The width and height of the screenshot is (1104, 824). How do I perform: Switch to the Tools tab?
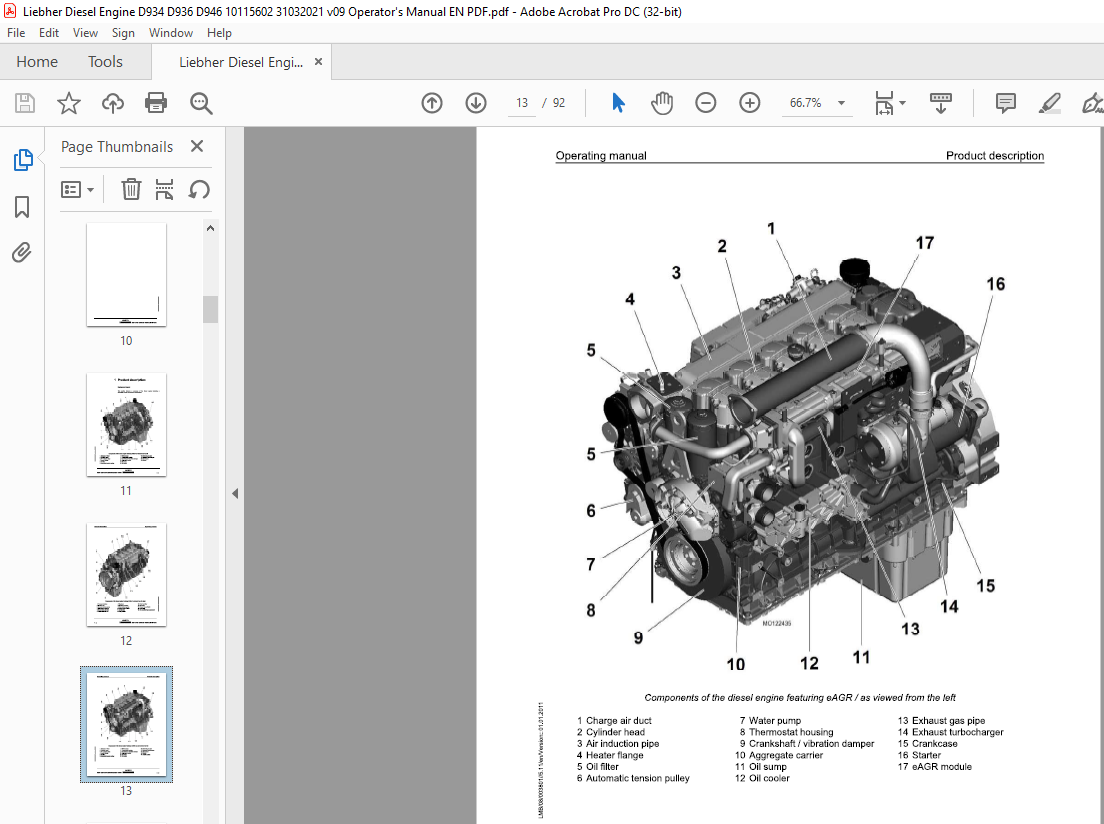click(105, 62)
